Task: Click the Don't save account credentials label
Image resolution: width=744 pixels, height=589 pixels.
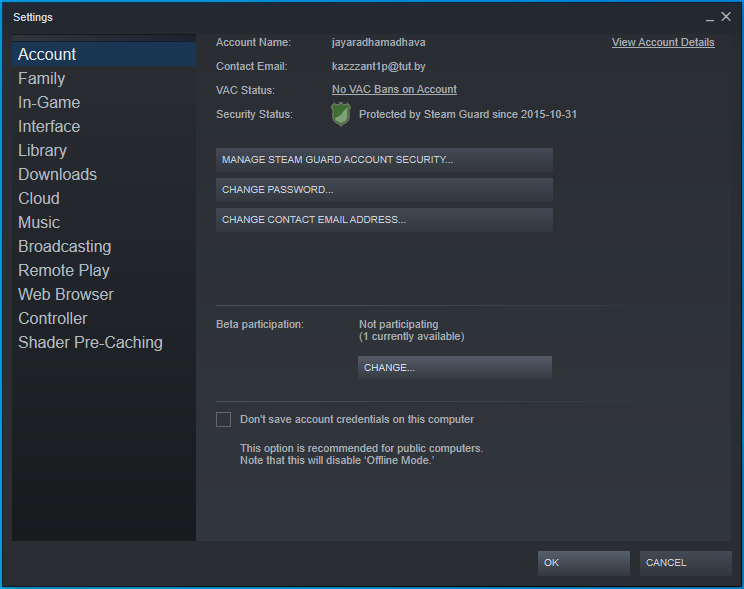Action: click(357, 420)
